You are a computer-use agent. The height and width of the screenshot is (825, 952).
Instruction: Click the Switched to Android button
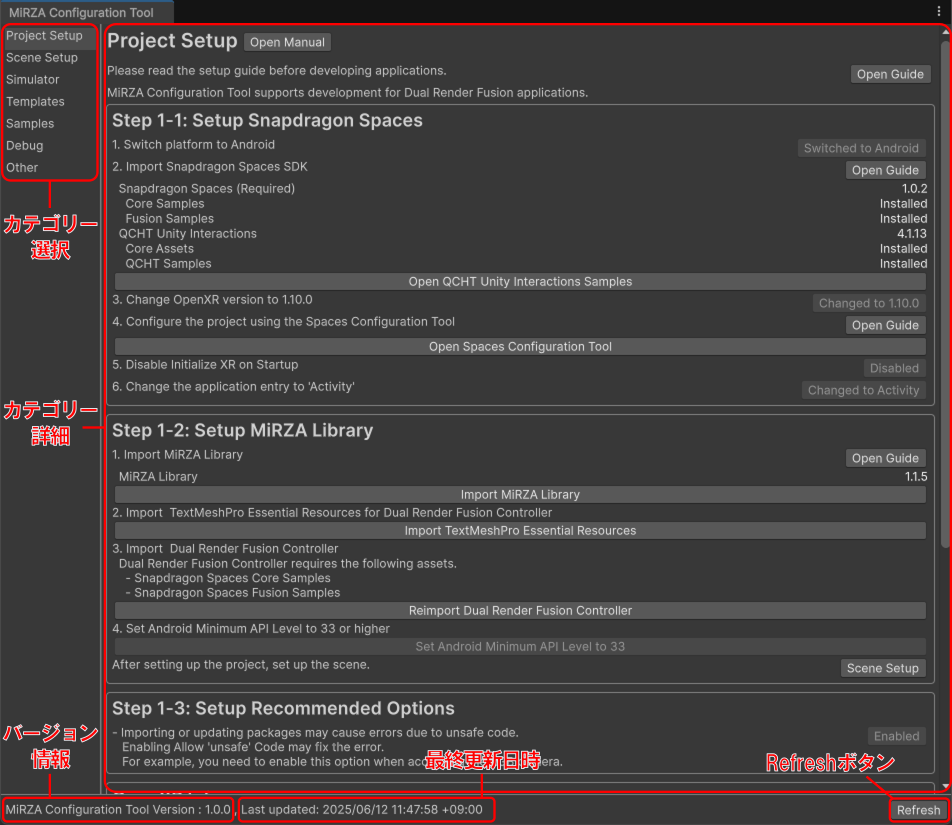[x=861, y=148]
